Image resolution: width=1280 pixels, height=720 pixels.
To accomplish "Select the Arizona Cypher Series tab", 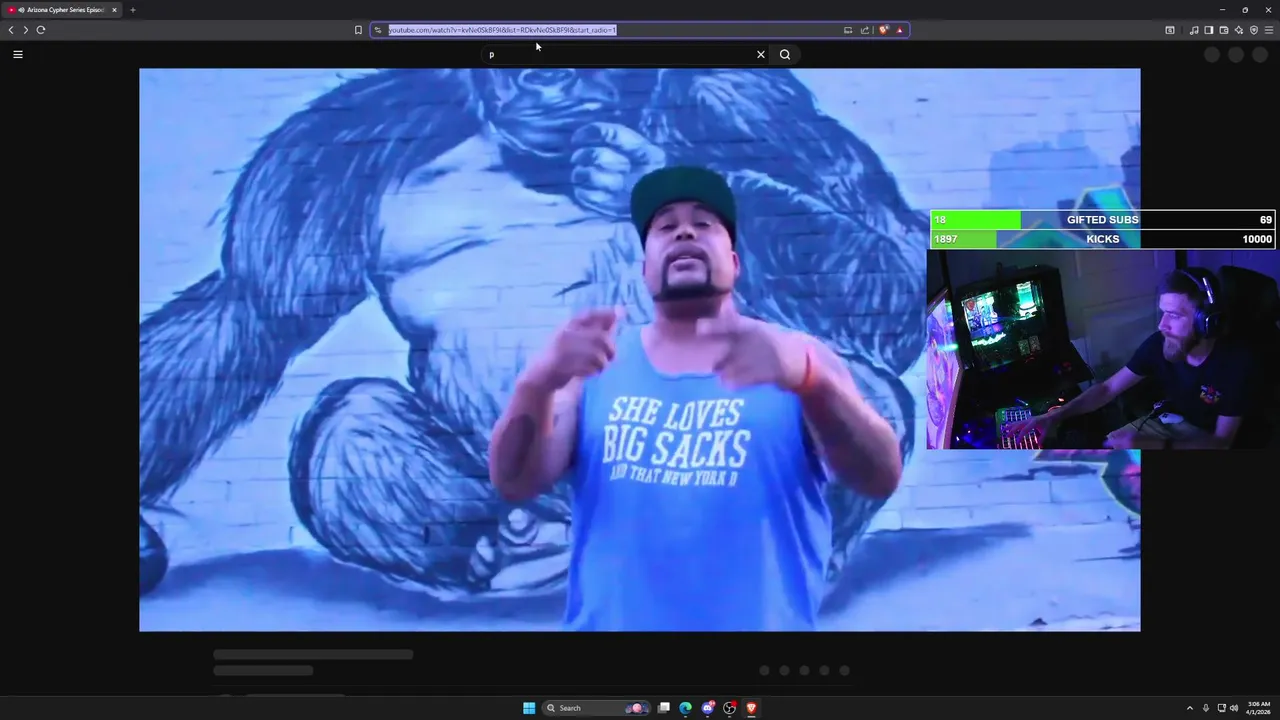I will click(62, 10).
